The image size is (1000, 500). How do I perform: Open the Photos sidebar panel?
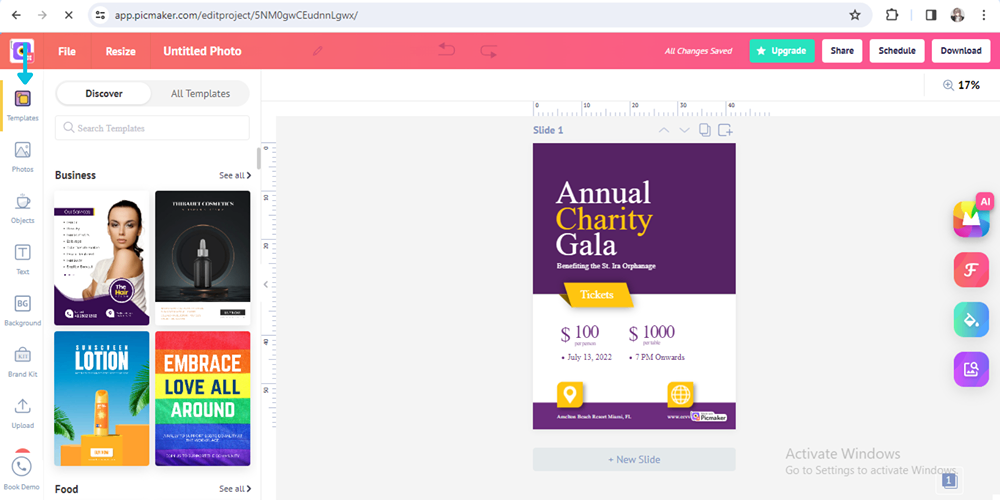[x=23, y=157]
